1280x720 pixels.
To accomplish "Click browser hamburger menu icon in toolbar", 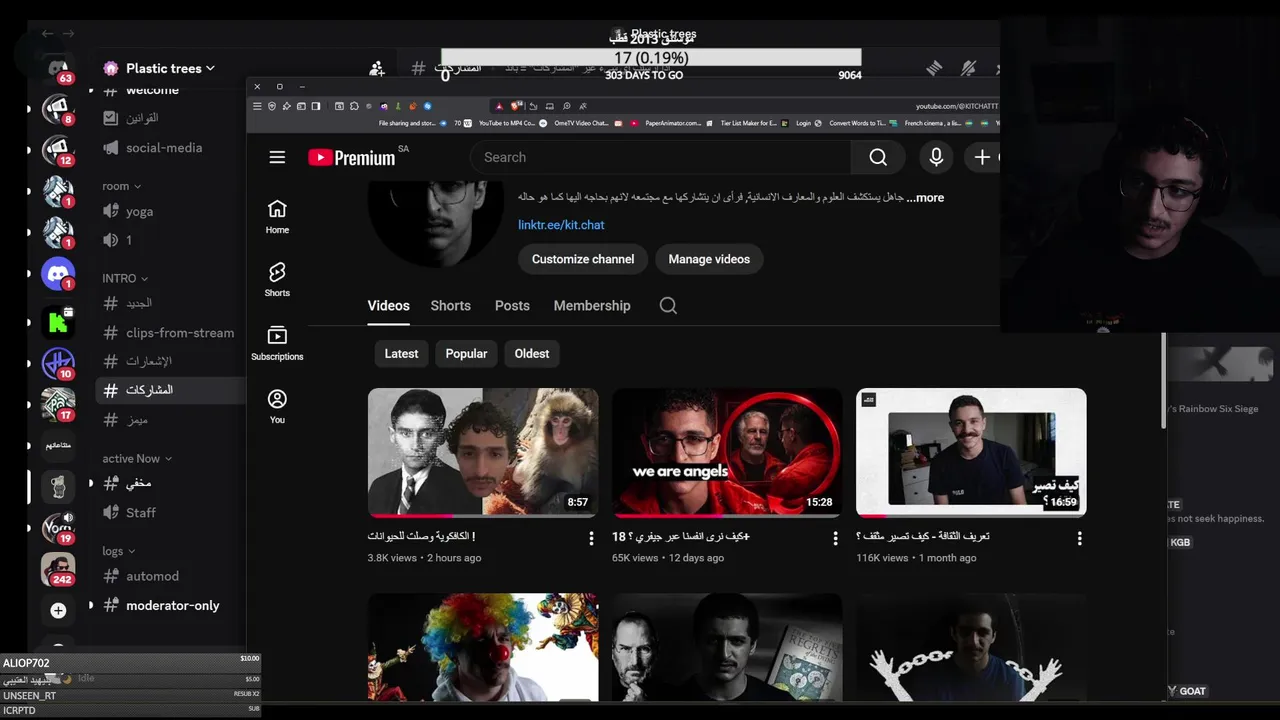I will pos(257,106).
